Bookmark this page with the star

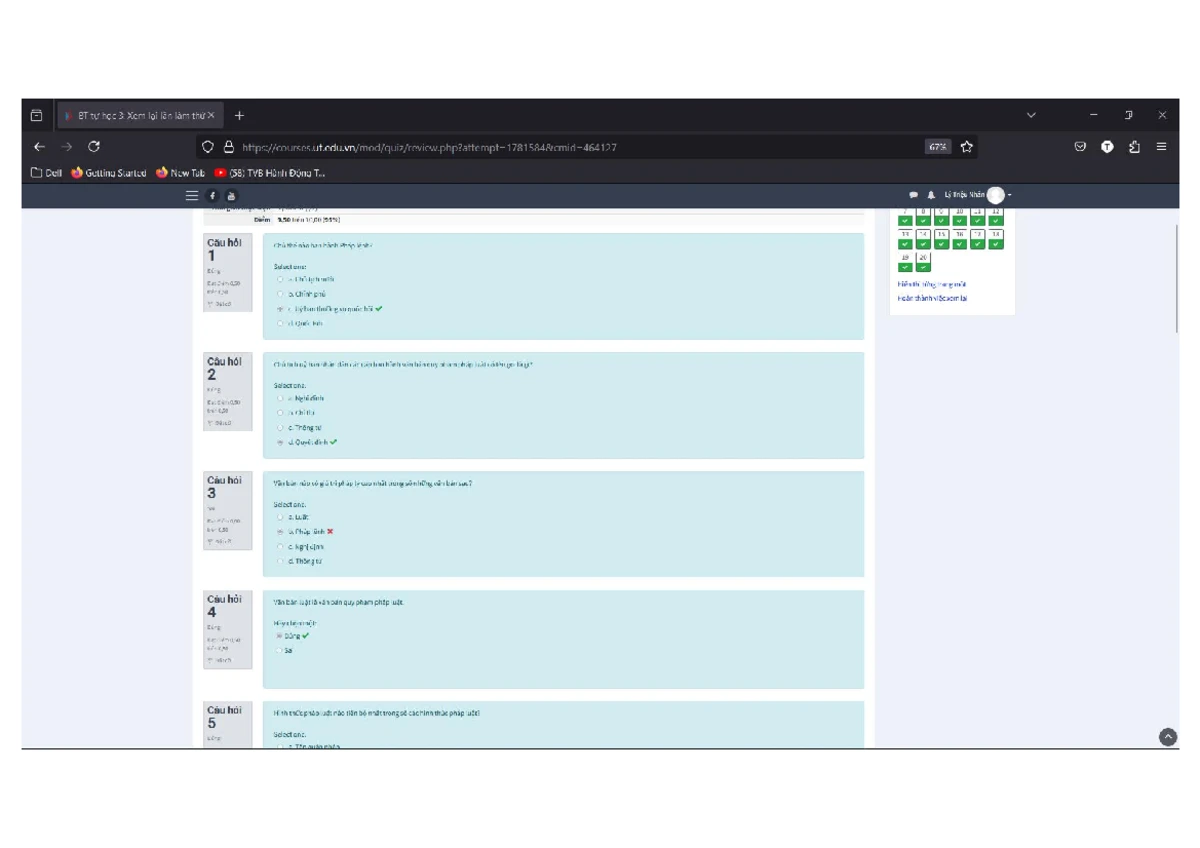point(967,147)
